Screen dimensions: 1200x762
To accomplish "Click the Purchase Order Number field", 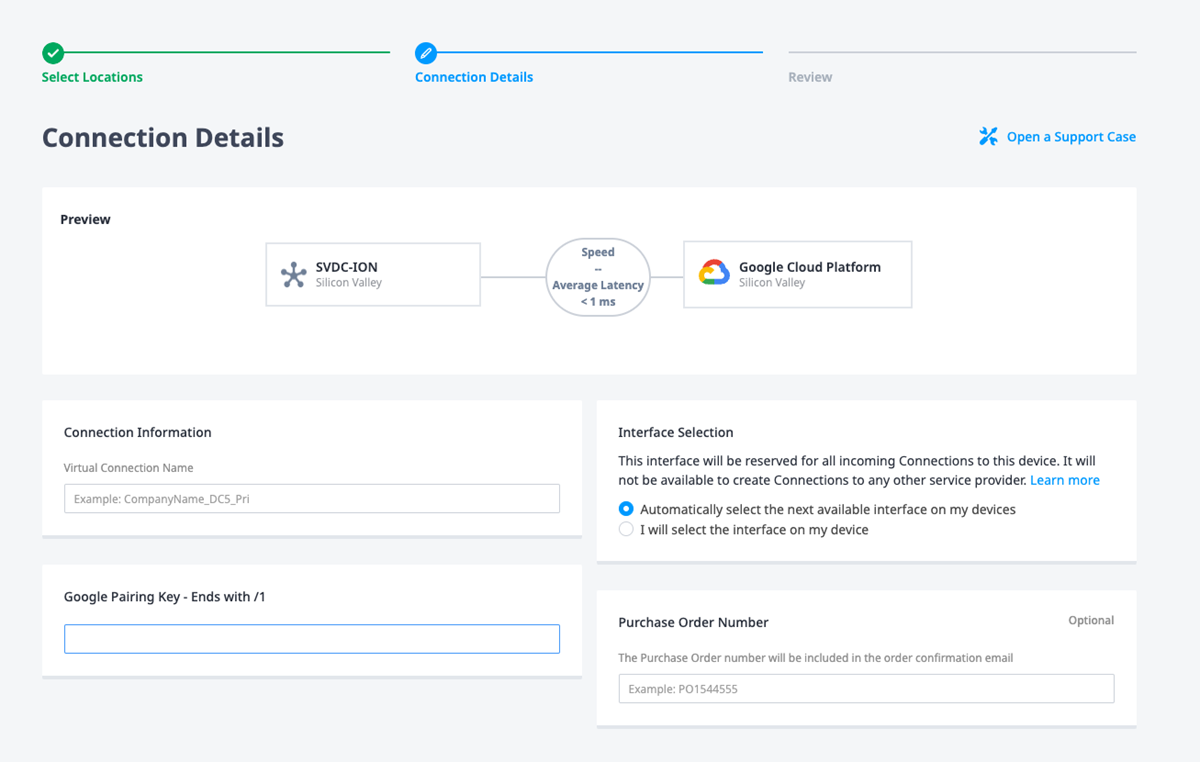I will 866,689.
